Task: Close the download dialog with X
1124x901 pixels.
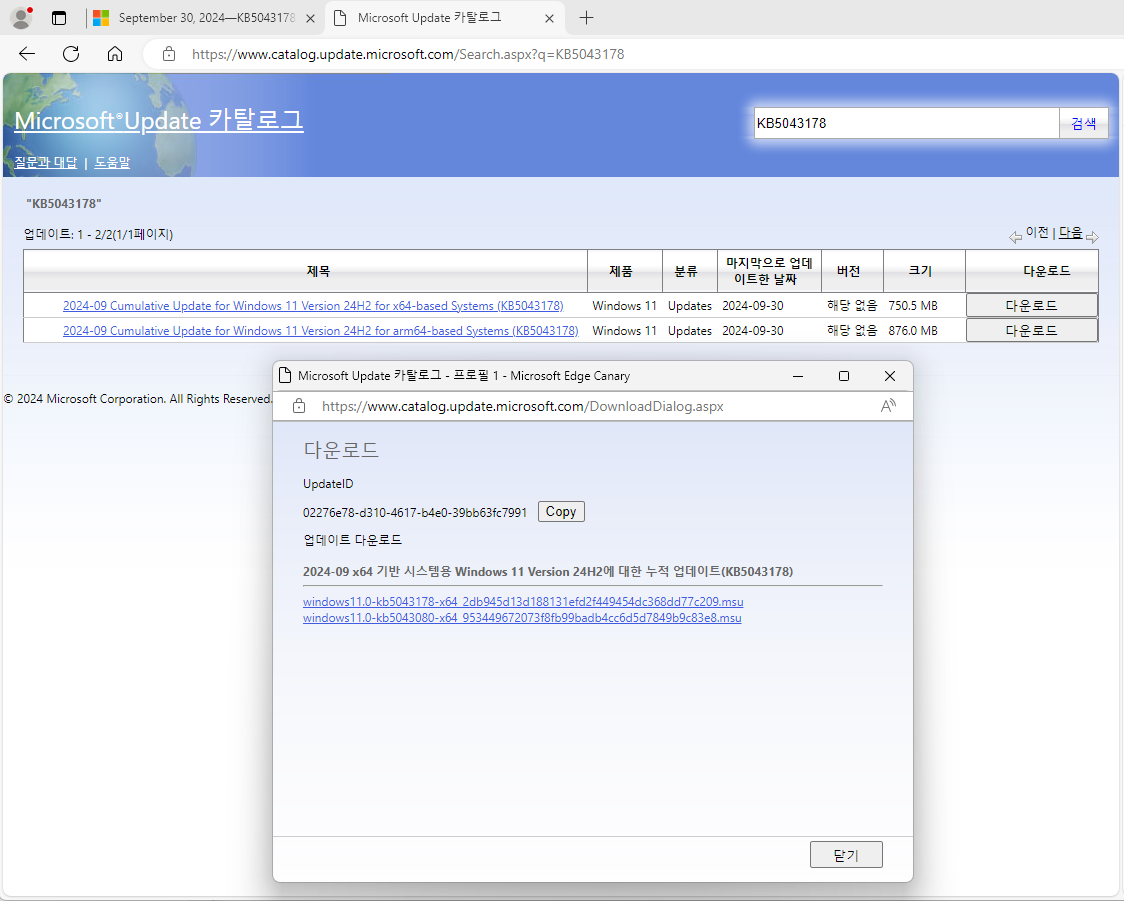Action: [x=890, y=376]
